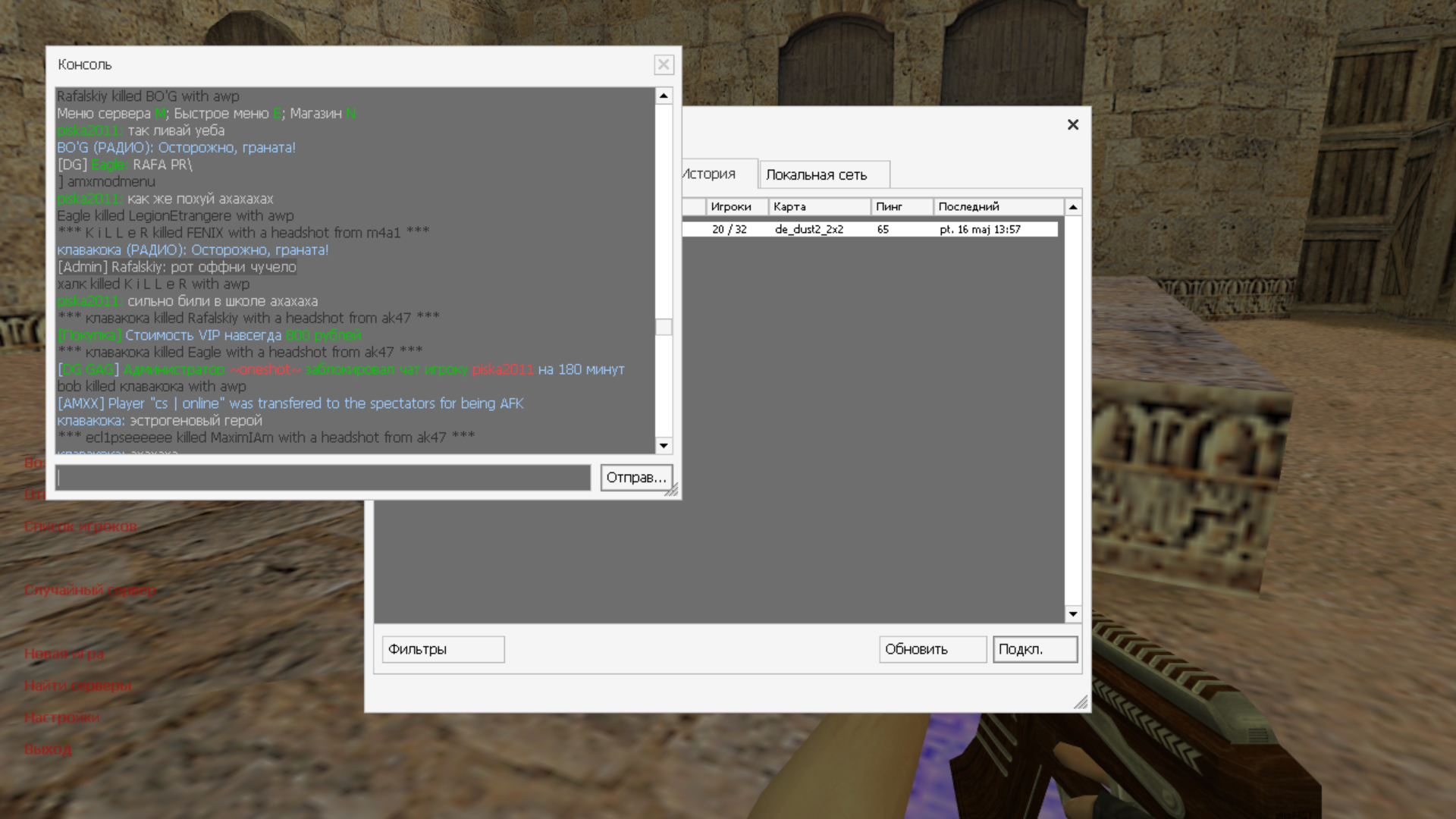Focus the console command input field
The height and width of the screenshot is (819, 1456).
pos(323,478)
